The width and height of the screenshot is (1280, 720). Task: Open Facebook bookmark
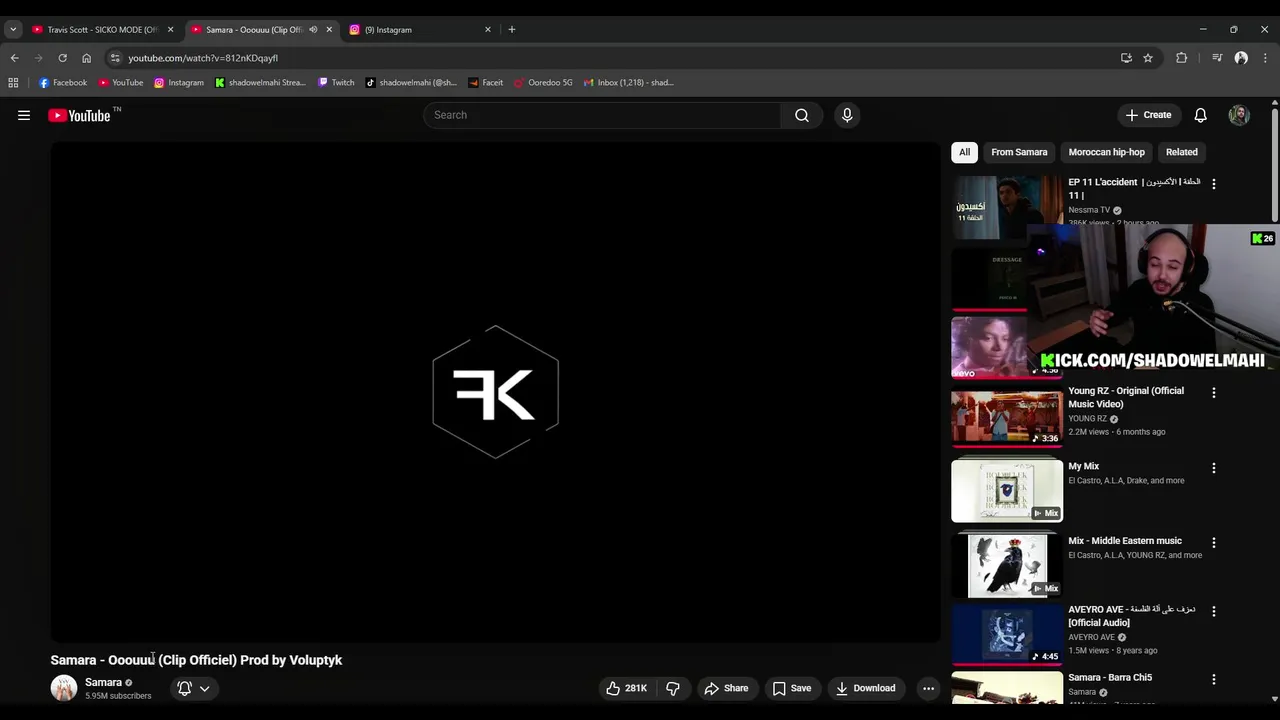point(63,83)
